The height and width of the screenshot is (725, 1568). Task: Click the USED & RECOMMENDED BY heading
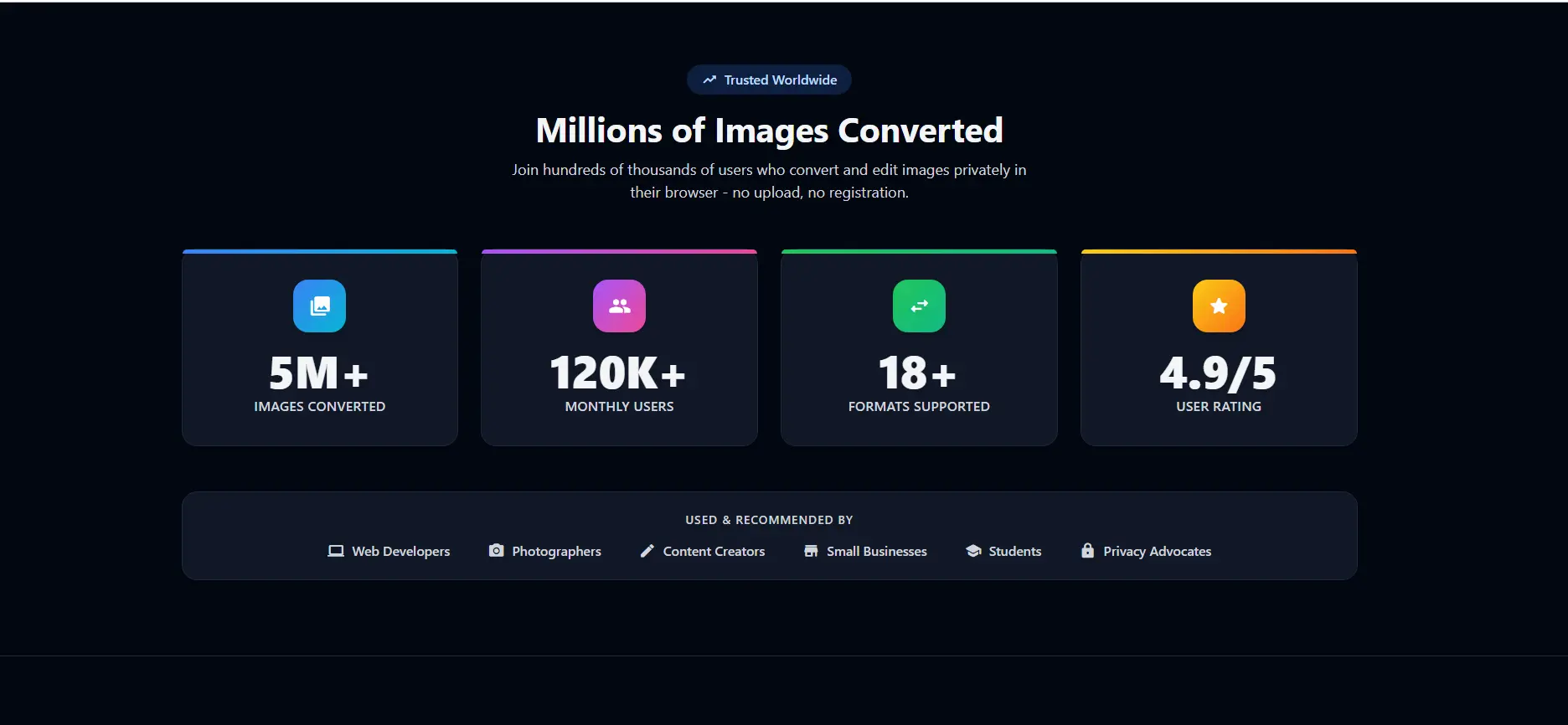pyautogui.click(x=769, y=520)
